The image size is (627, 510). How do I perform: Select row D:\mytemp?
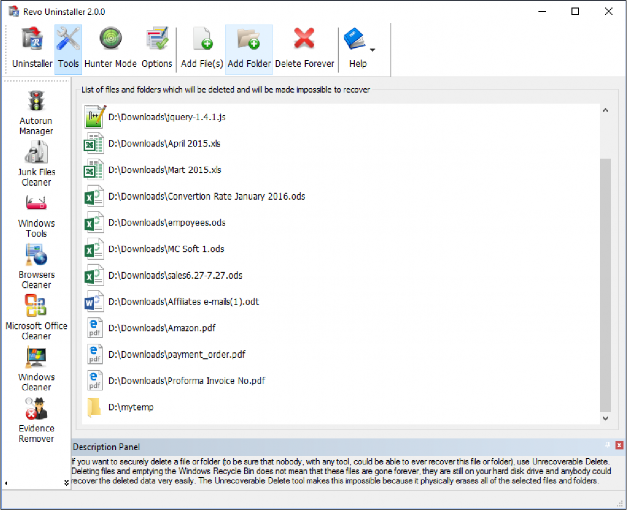[x=341, y=407]
